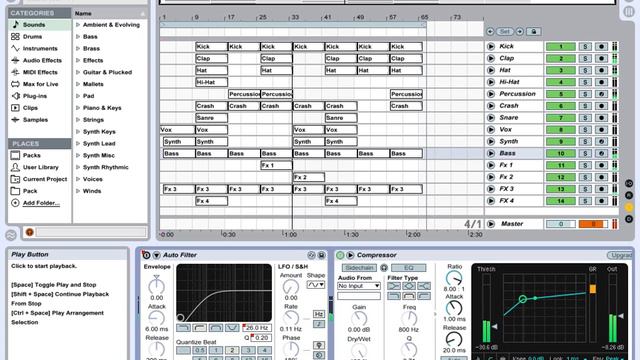Screen dimensions: 640x360
Task: Expand Ambient & Evolving folder
Action: [x=78, y=24]
